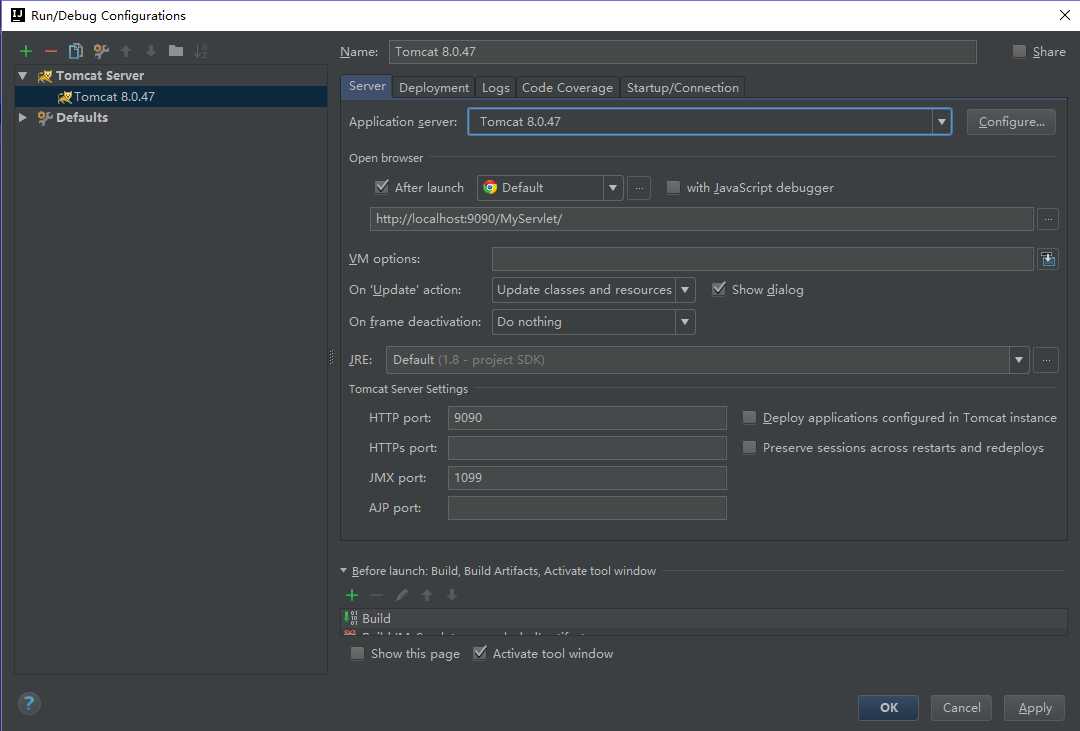Screen dimensions: 1080x731
Task: Click the browse button beside the URL field
Action: tap(1047, 218)
